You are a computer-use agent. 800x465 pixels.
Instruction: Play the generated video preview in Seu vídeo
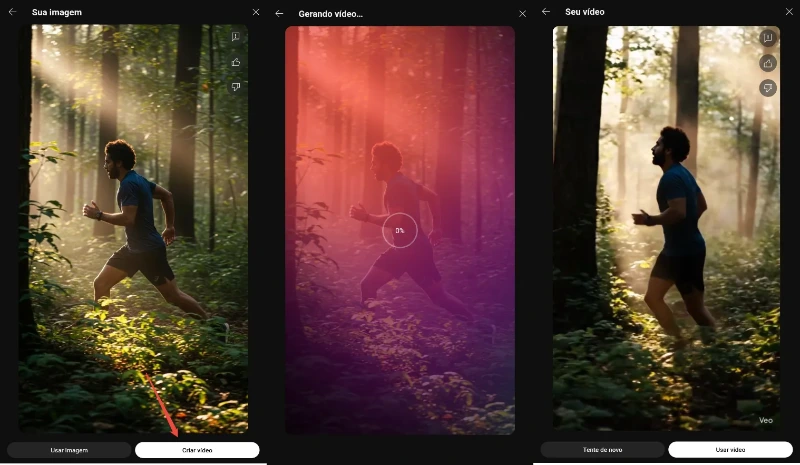666,228
